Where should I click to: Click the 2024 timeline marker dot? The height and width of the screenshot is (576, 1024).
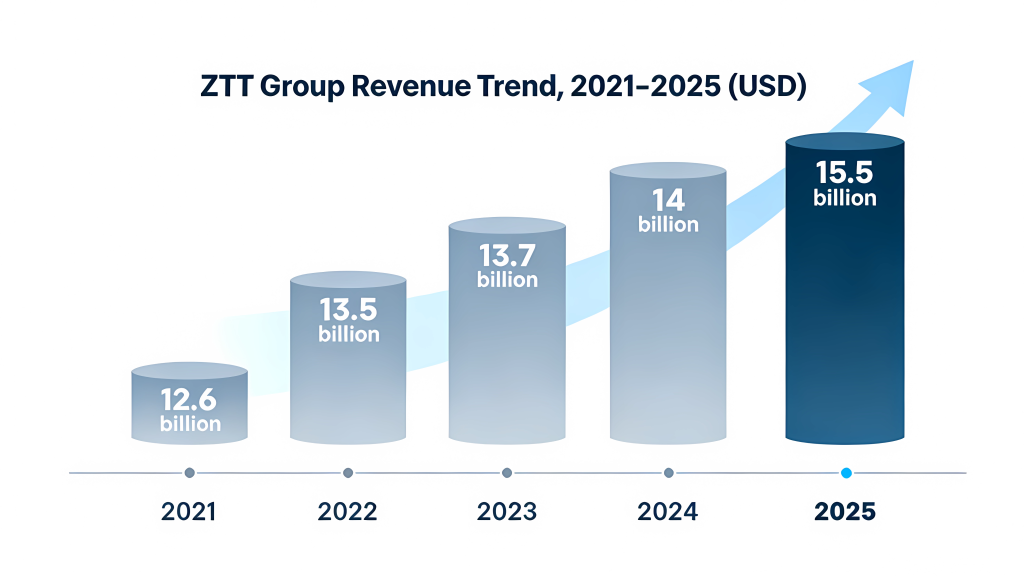[668, 473]
